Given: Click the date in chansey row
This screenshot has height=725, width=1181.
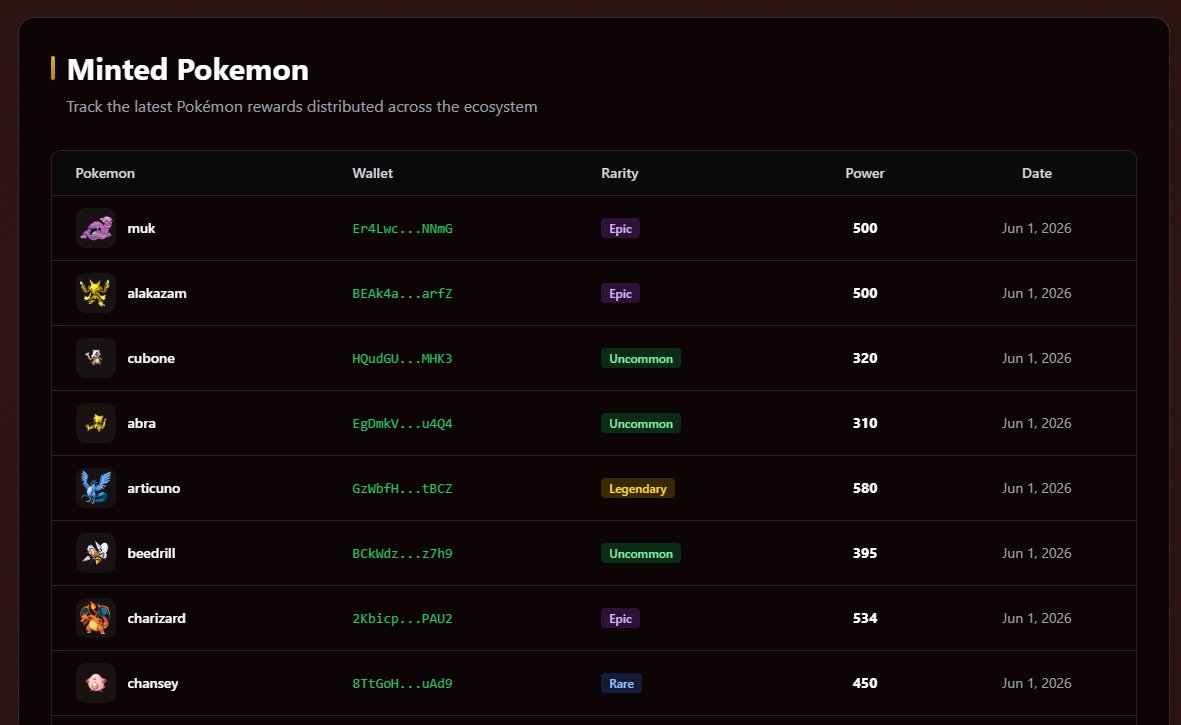Looking at the screenshot, I should 1036,683.
